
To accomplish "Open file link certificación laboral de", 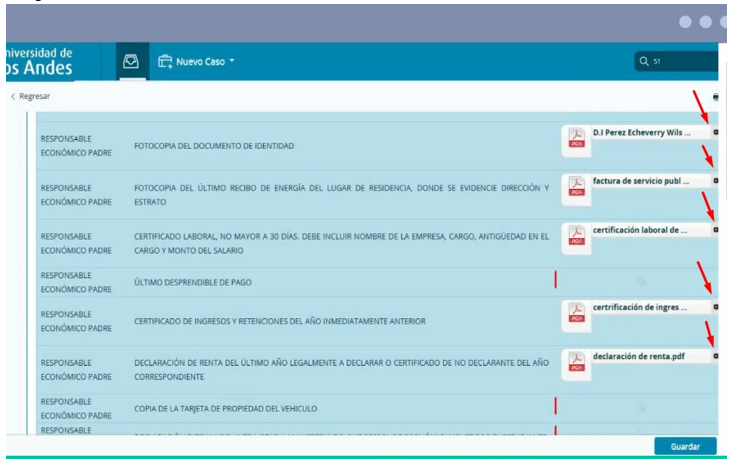I will click(x=640, y=230).
